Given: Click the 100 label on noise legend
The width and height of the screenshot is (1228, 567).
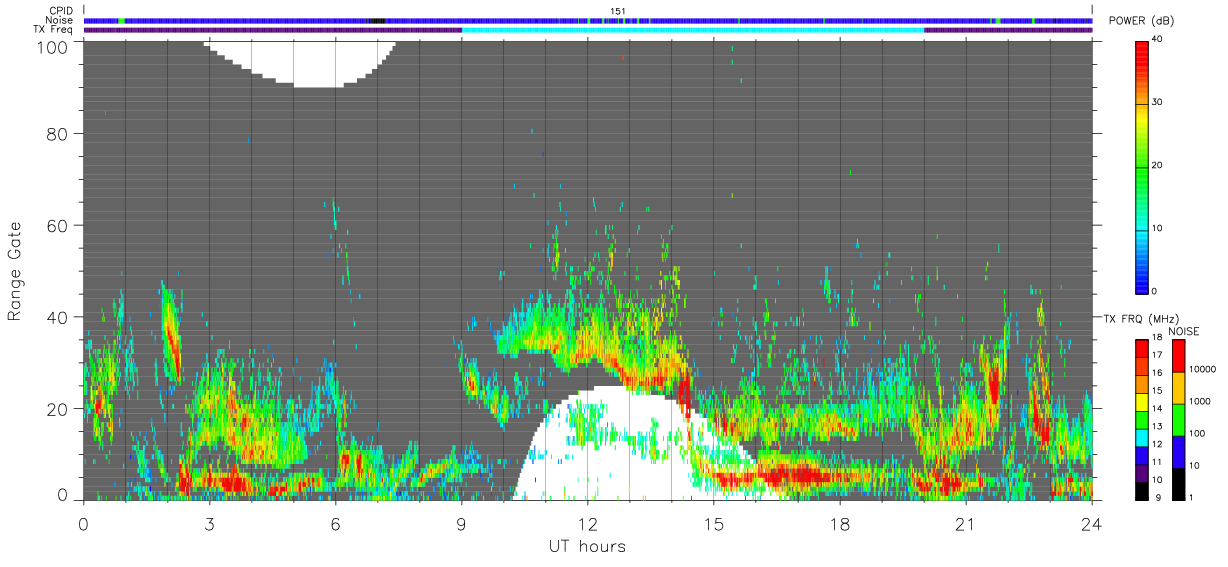Looking at the screenshot, I should point(1198,434).
